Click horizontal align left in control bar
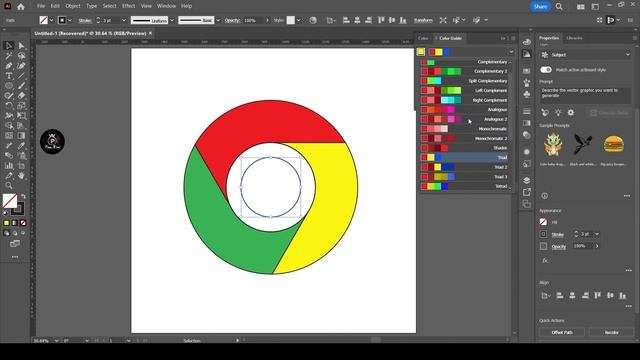This screenshot has height=360, width=640. [346, 20]
